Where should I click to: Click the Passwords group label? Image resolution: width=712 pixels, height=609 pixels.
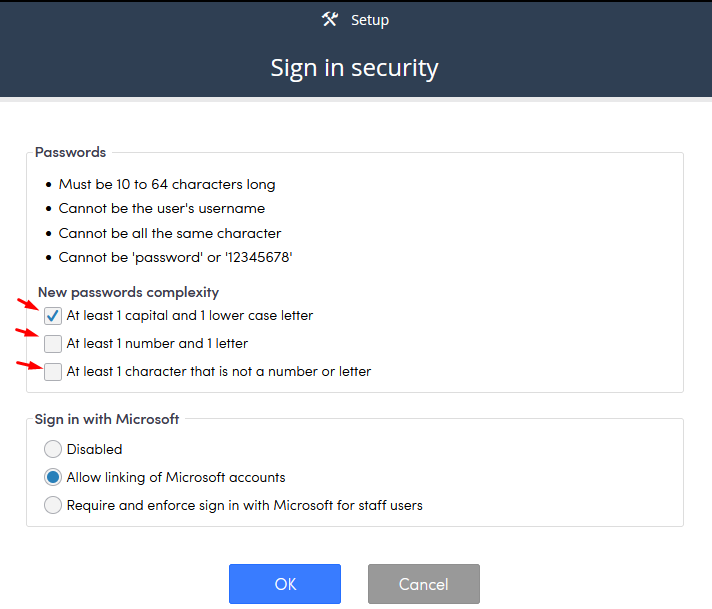click(x=70, y=152)
